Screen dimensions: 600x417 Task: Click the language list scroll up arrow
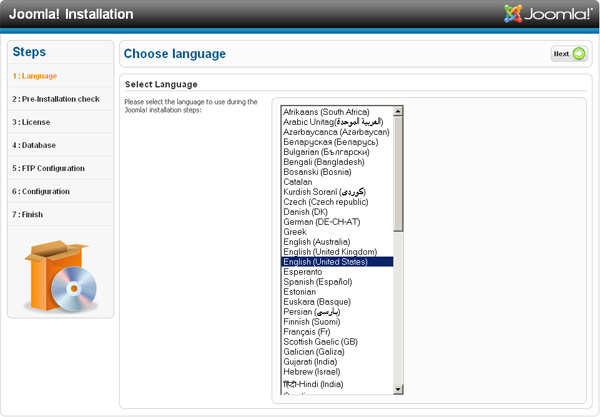398,111
